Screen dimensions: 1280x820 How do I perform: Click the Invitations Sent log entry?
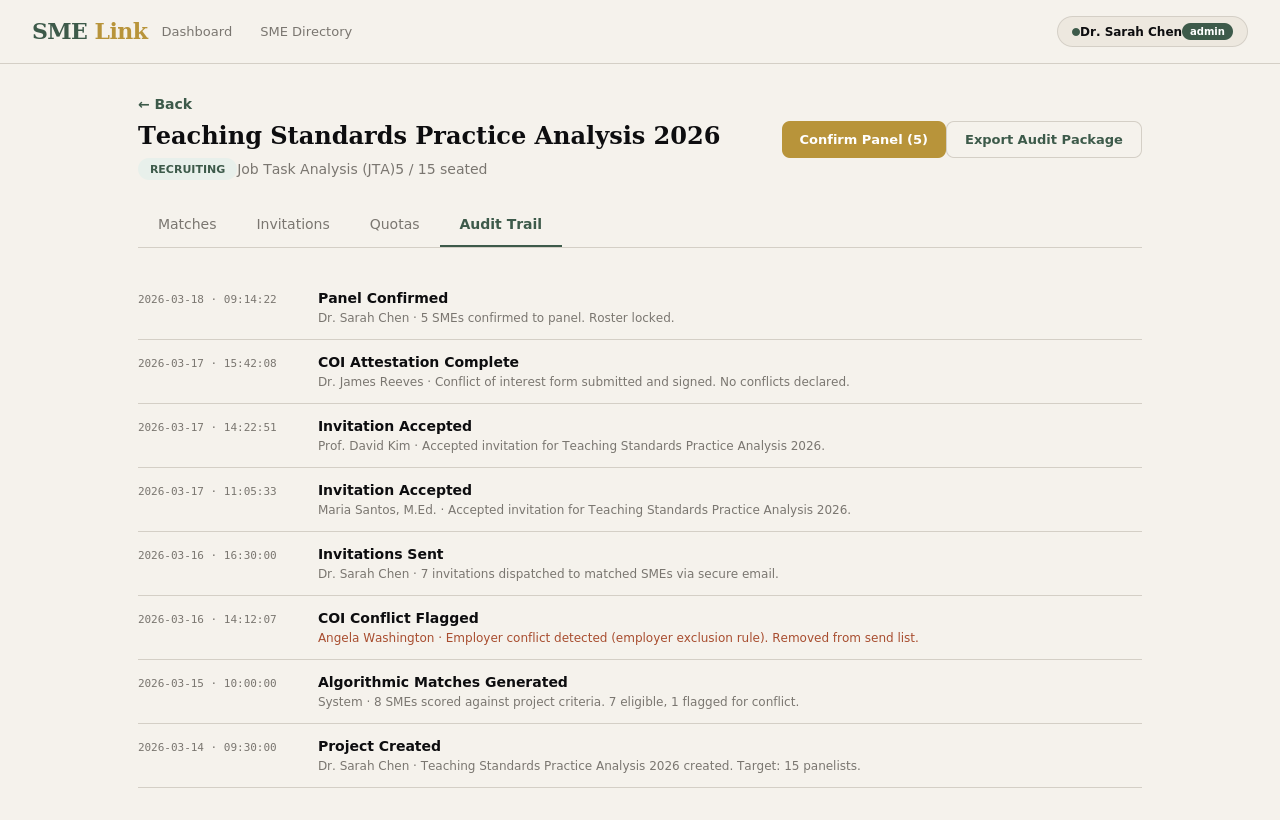[x=380, y=554]
